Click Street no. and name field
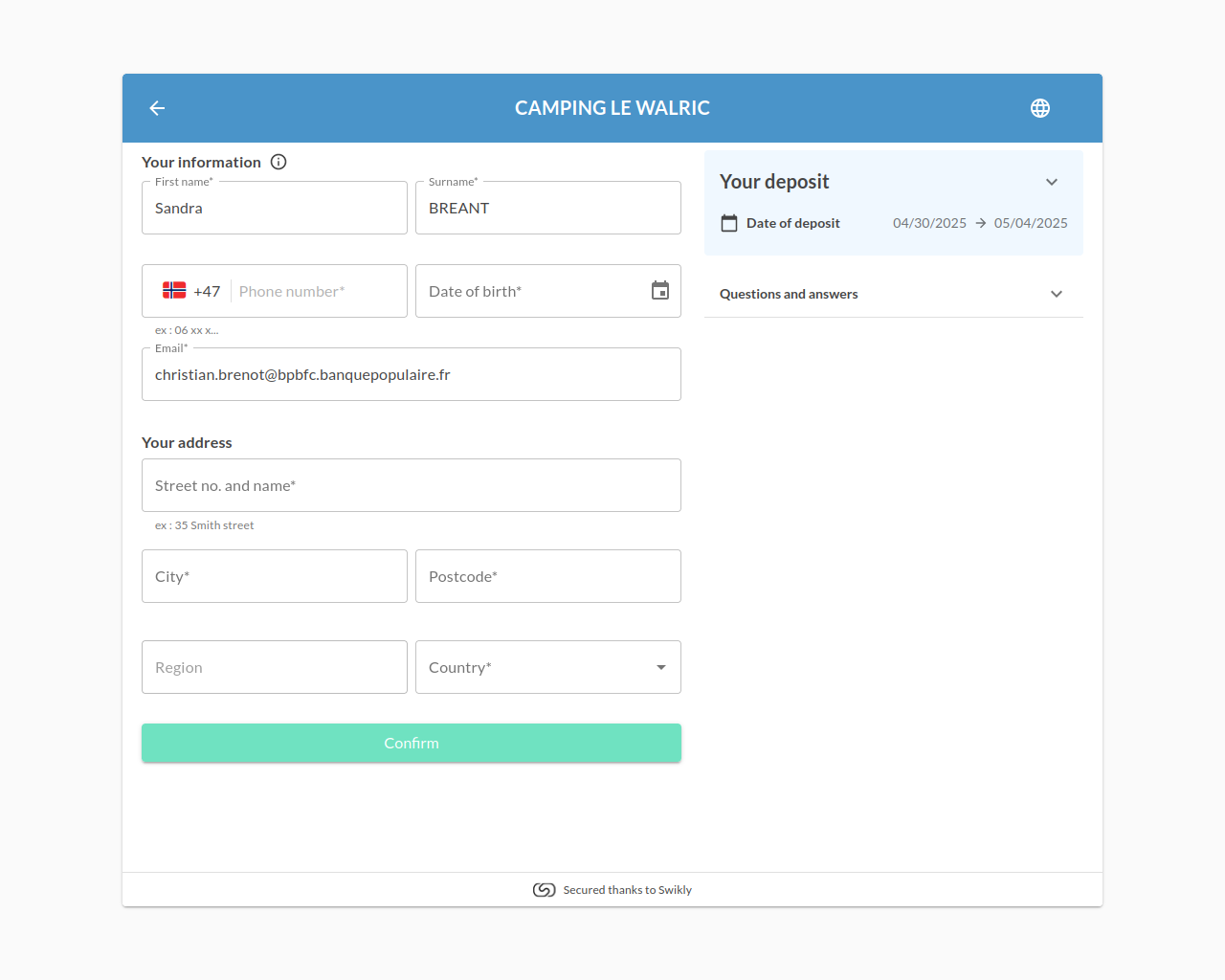 (412, 485)
